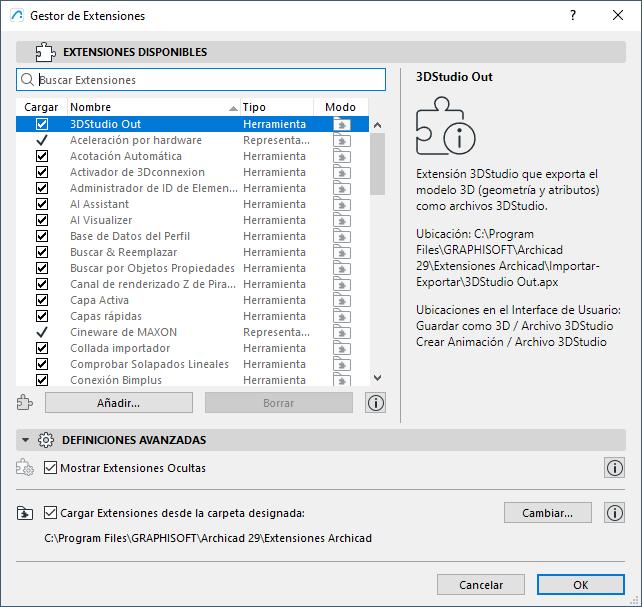Toggle the load checkbox for Activador de 3Dconnexion
This screenshot has width=642, height=607.
(42, 172)
